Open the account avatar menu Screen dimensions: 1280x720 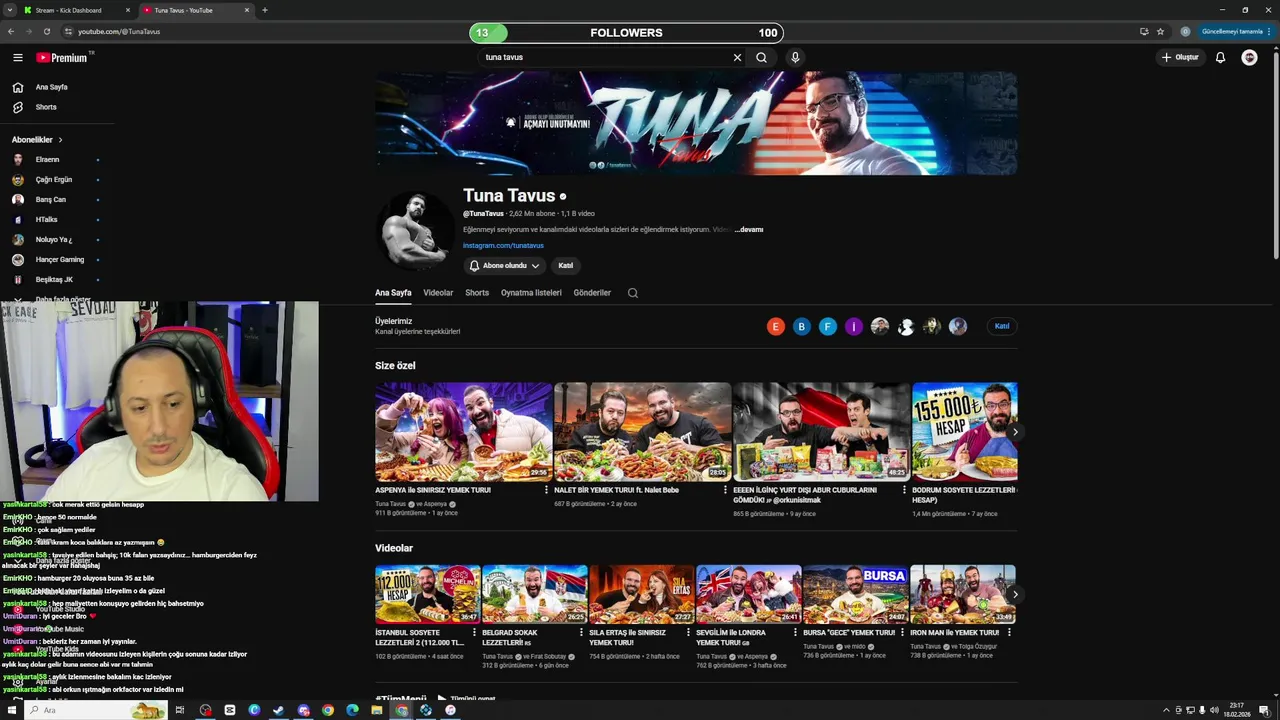coord(1249,58)
